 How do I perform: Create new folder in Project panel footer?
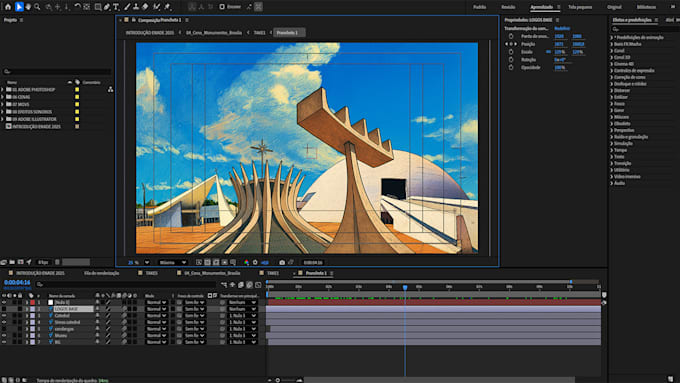(x=12, y=262)
